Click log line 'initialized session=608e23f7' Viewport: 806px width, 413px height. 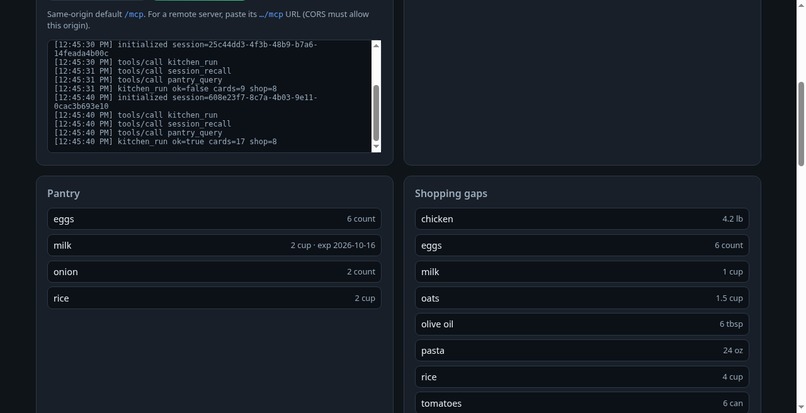tap(185, 102)
